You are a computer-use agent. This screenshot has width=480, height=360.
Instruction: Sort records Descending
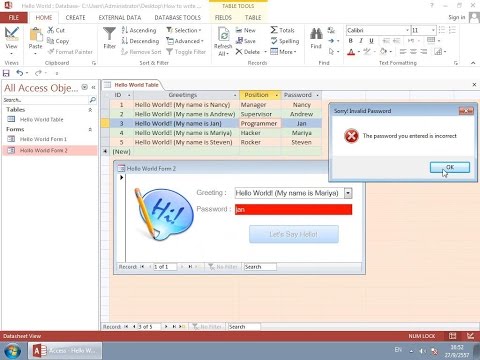click(x=140, y=41)
